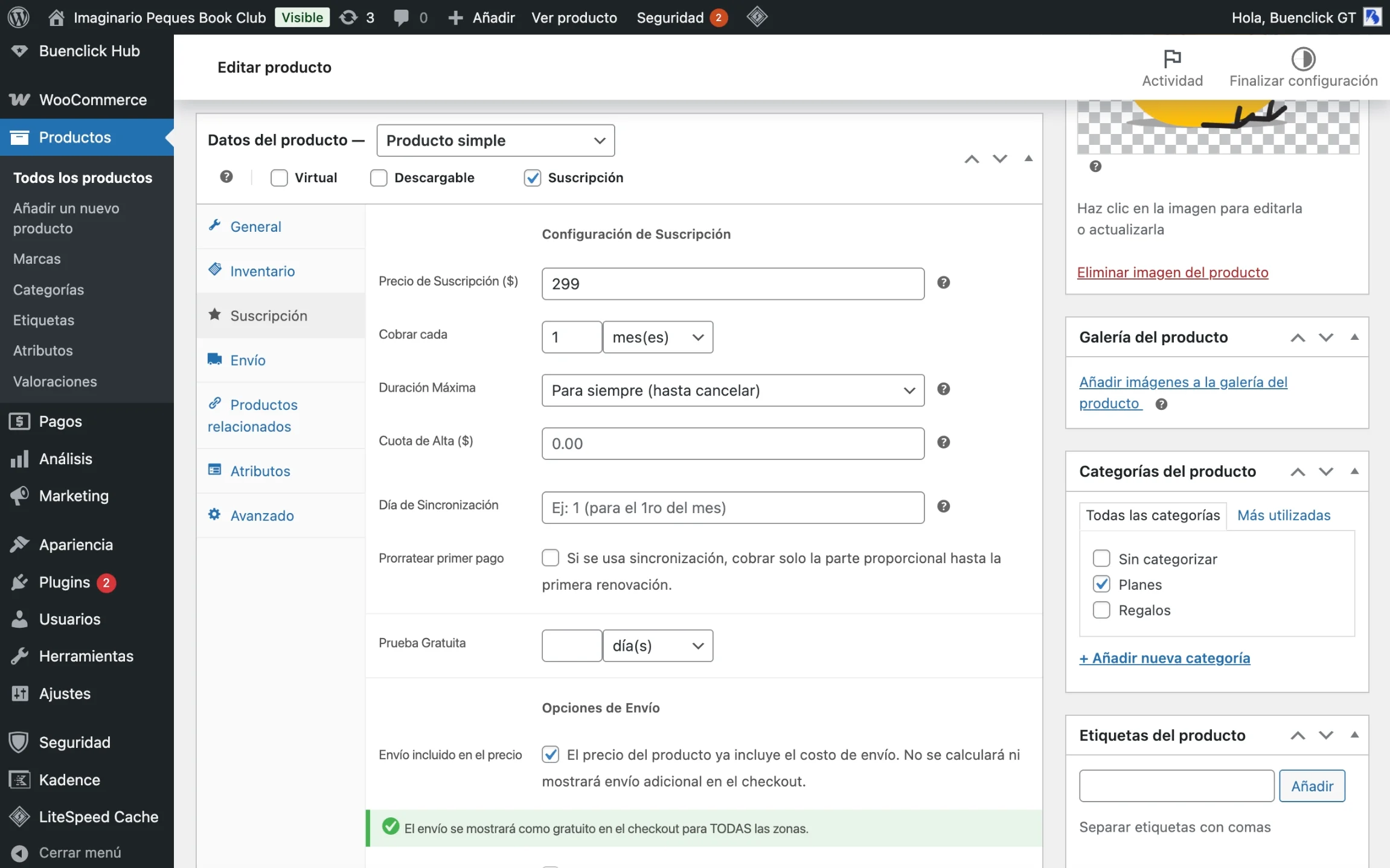Click the LiteSpeed diamond icon in admin bar
The width and height of the screenshot is (1390, 868).
(757, 17)
